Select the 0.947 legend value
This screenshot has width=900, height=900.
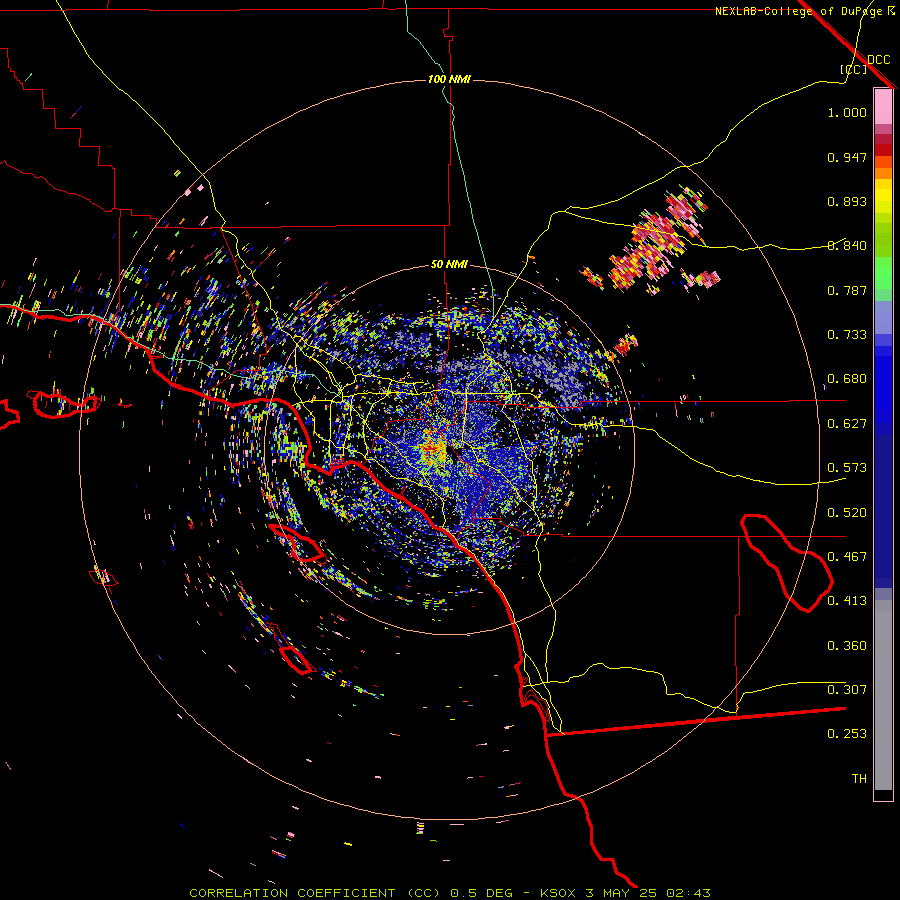(847, 157)
